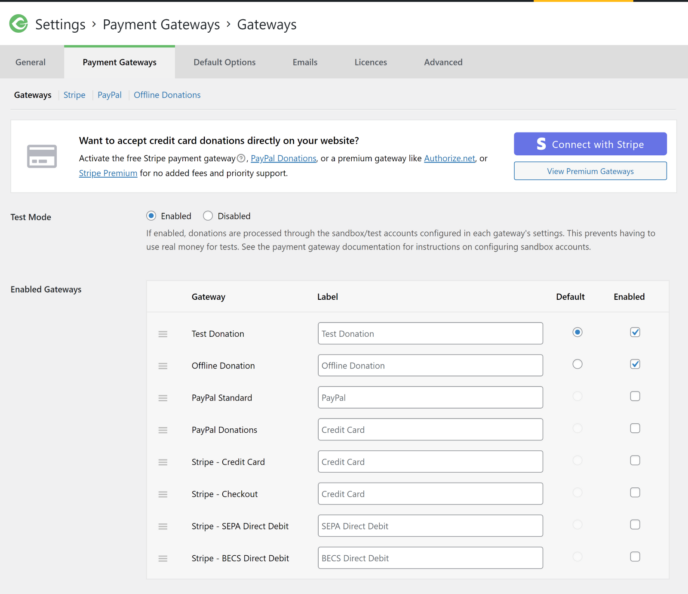This screenshot has width=688, height=594.
Task: Edit the PayPal Donations label field
Action: click(x=430, y=429)
